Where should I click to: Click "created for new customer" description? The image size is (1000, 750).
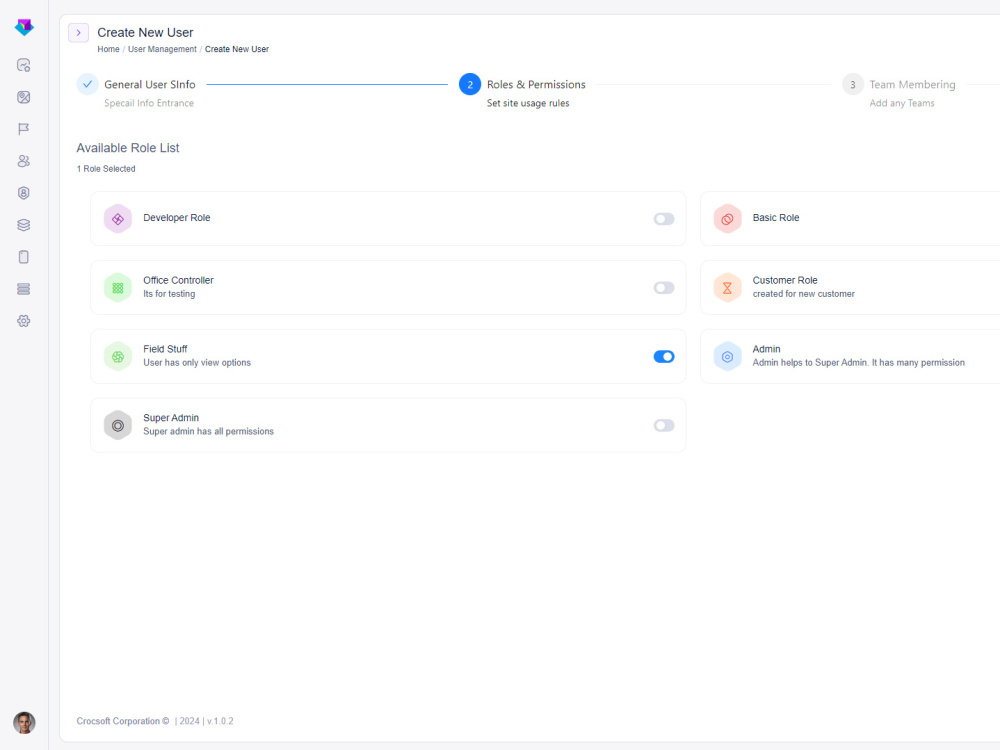[804, 294]
